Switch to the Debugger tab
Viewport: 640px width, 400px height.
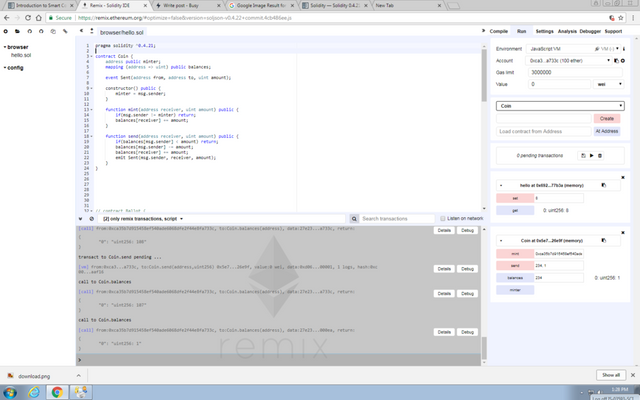point(590,31)
